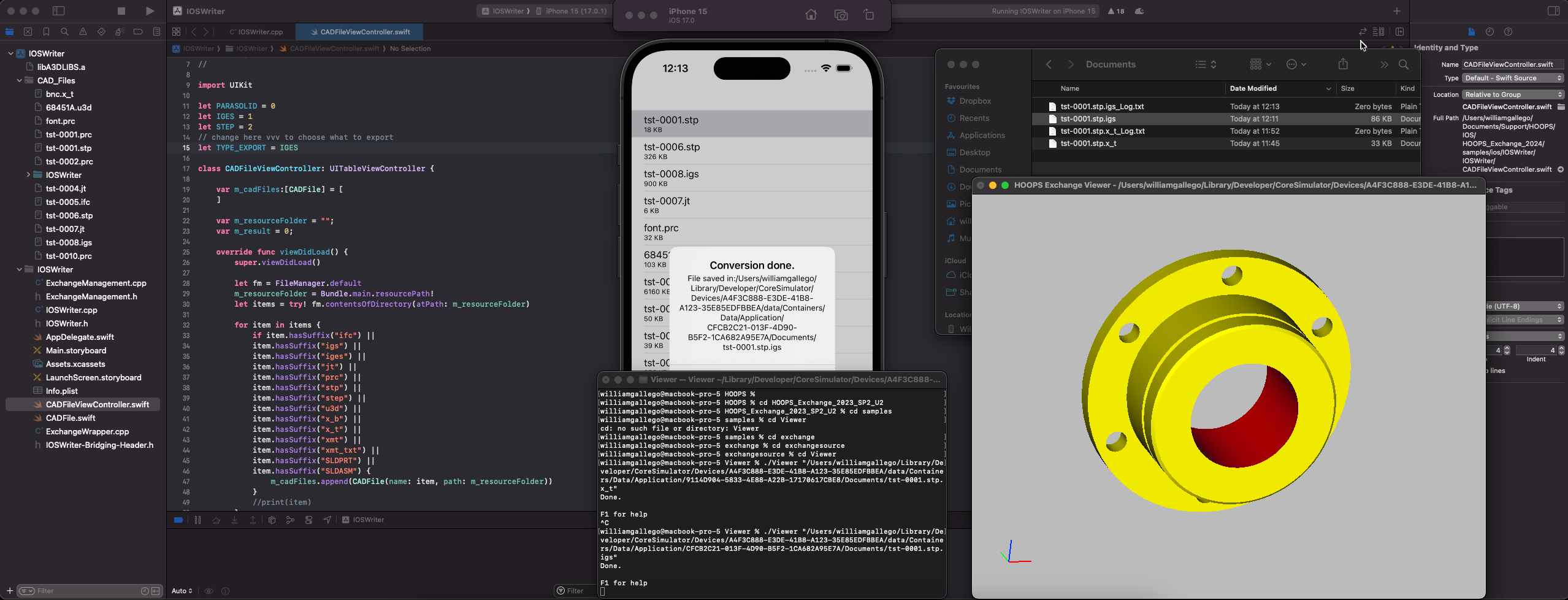Pause program execution in the debug bar
This screenshot has width=1568, height=600.
click(197, 520)
